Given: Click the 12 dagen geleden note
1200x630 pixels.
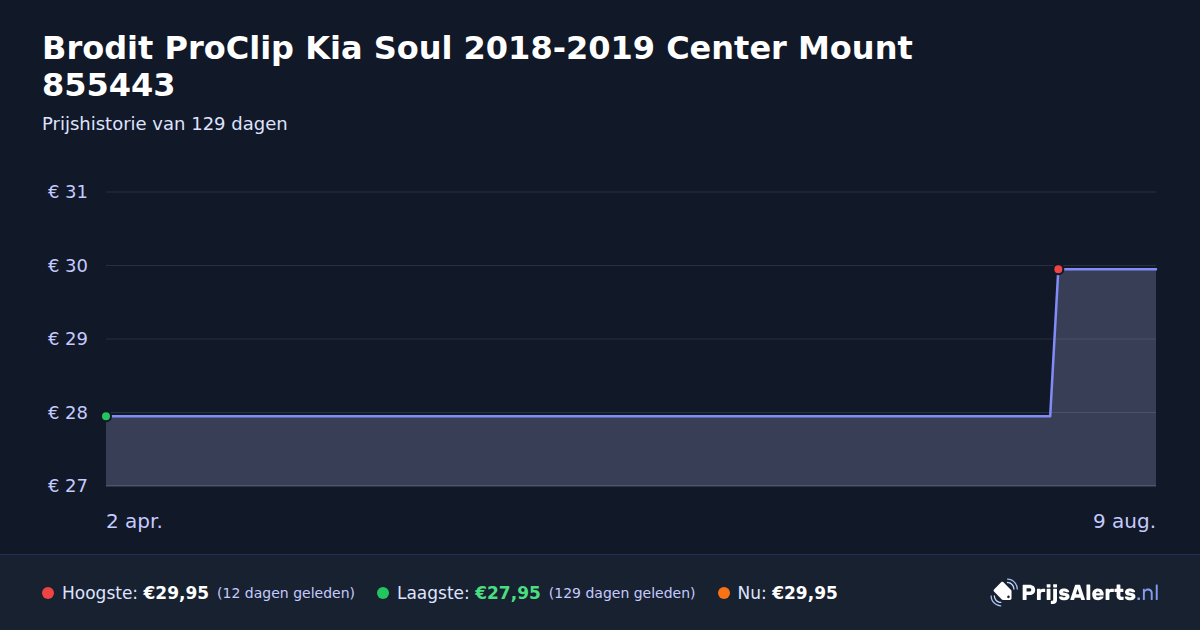Looking at the screenshot, I should (x=286, y=593).
